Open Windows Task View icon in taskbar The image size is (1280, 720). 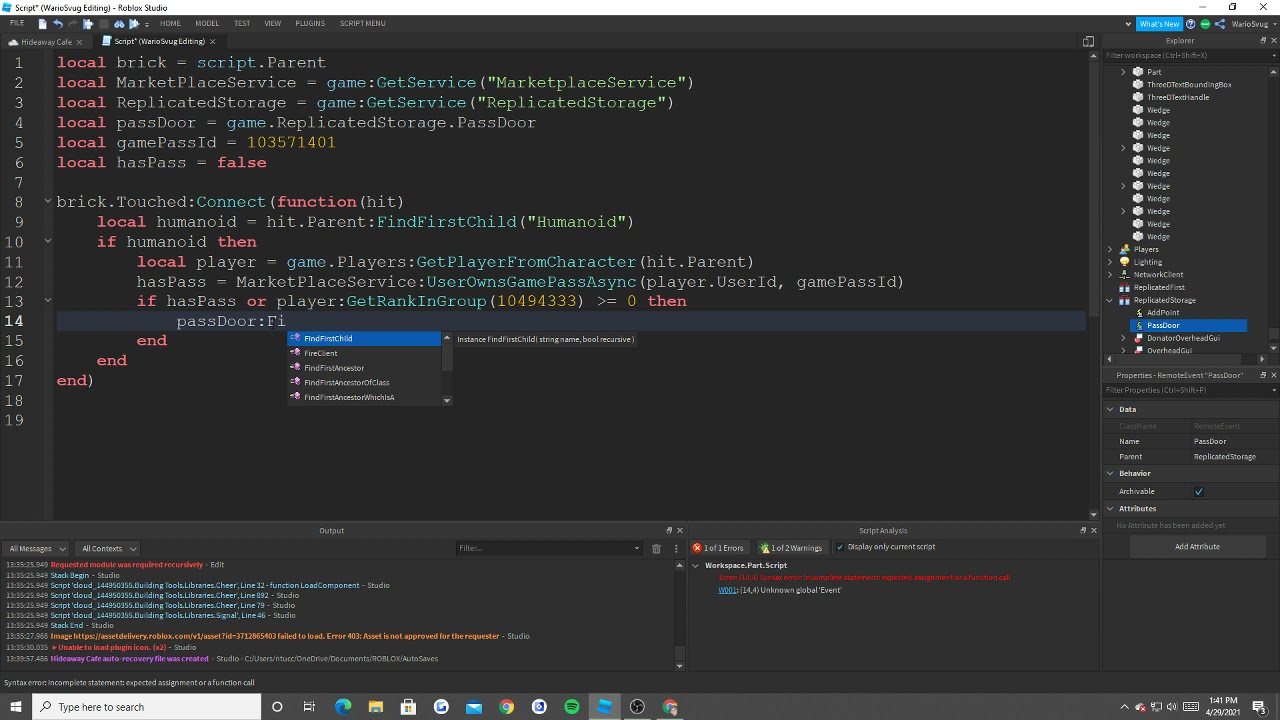[x=309, y=707]
